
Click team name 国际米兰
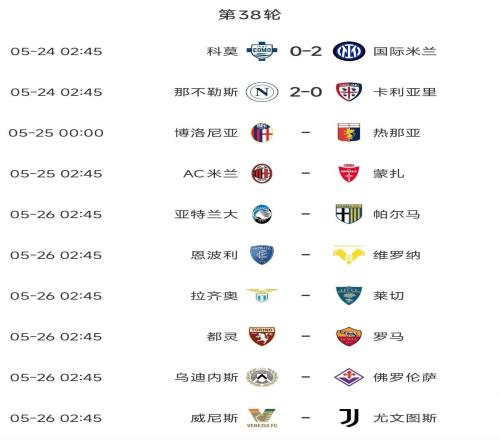click(x=405, y=51)
